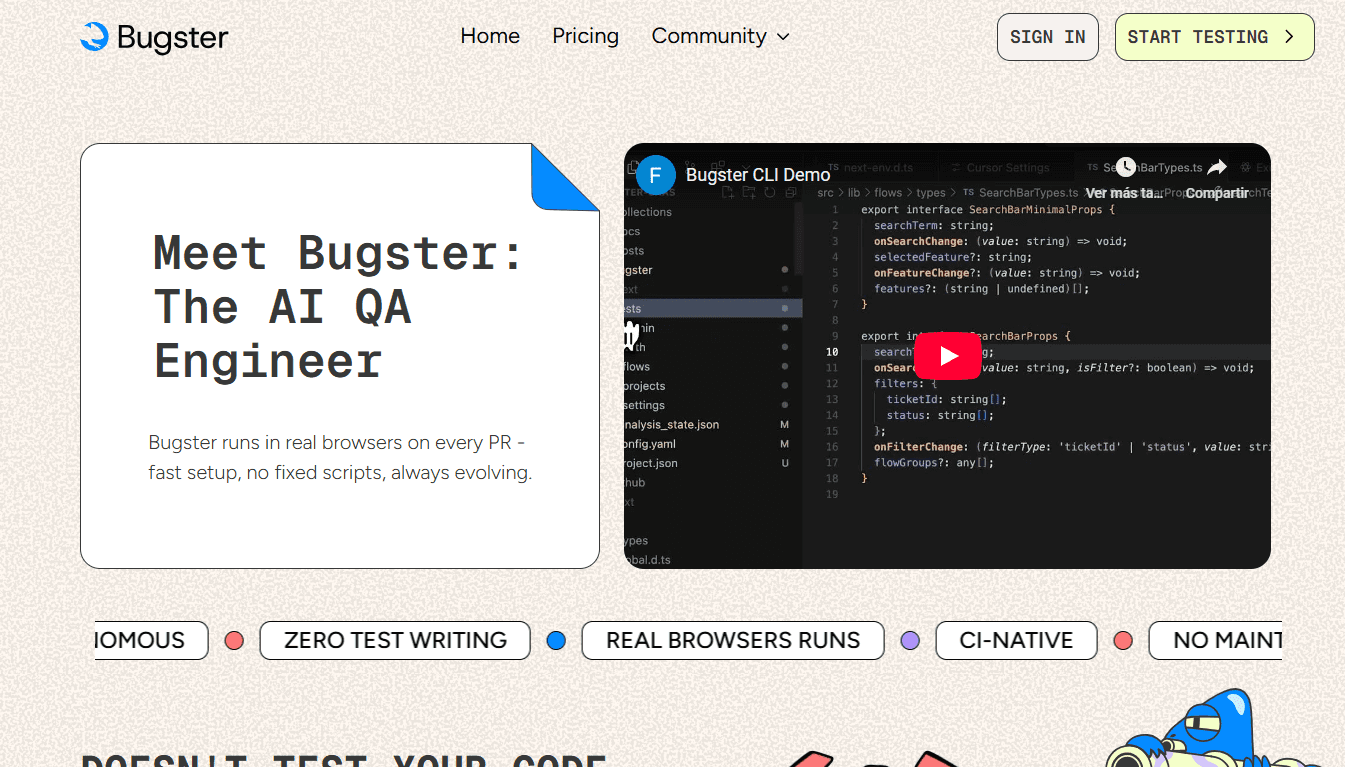Expand the Community dropdown menu
The height and width of the screenshot is (767, 1345).
click(x=720, y=36)
